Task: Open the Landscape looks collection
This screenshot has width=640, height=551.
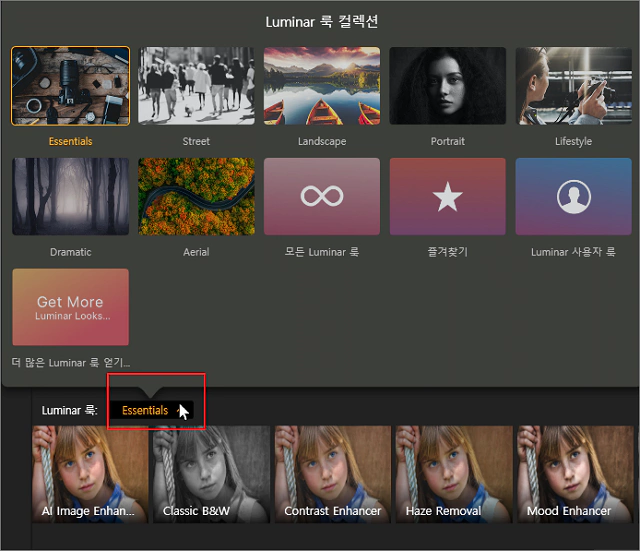Action: (322, 86)
